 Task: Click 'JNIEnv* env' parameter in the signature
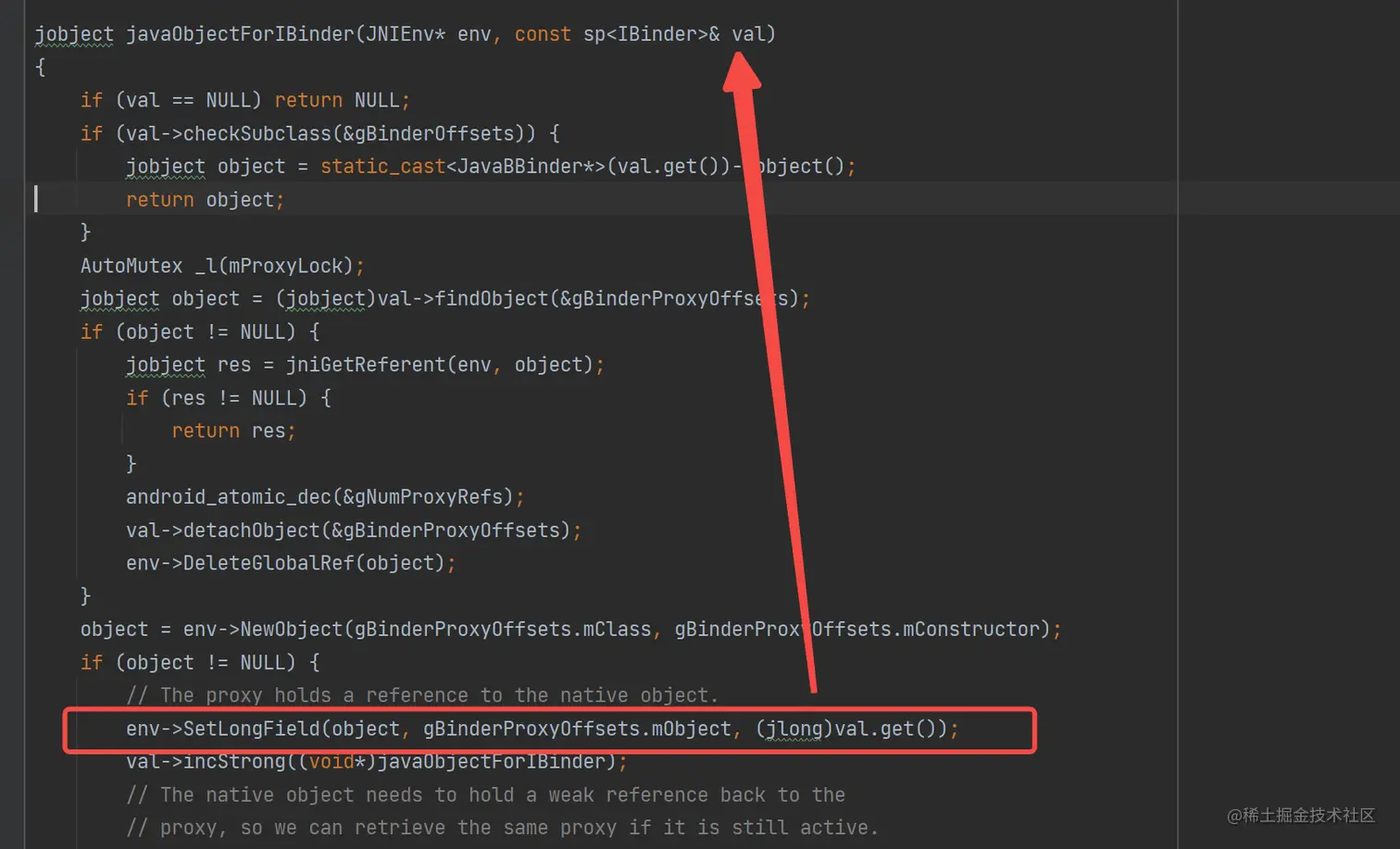coord(428,34)
